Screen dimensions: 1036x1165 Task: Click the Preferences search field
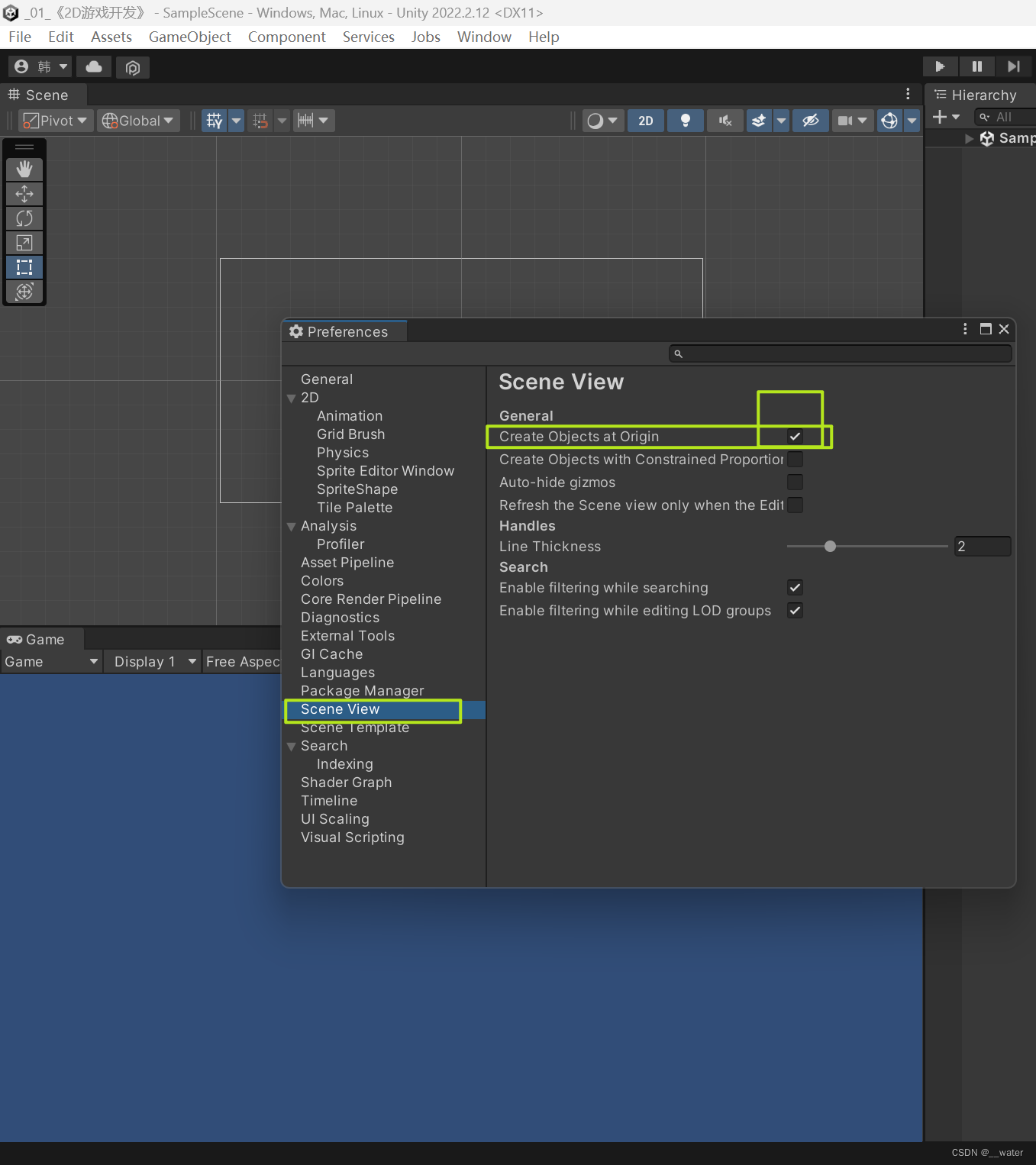coord(840,353)
